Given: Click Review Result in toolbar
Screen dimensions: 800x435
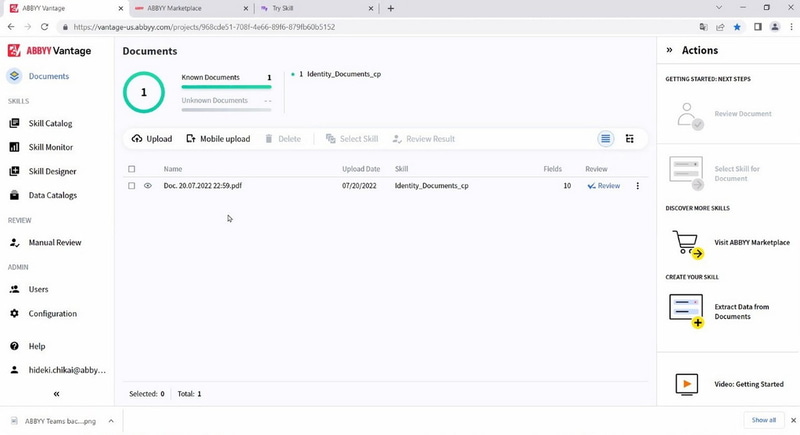Looking at the screenshot, I should [x=423, y=139].
